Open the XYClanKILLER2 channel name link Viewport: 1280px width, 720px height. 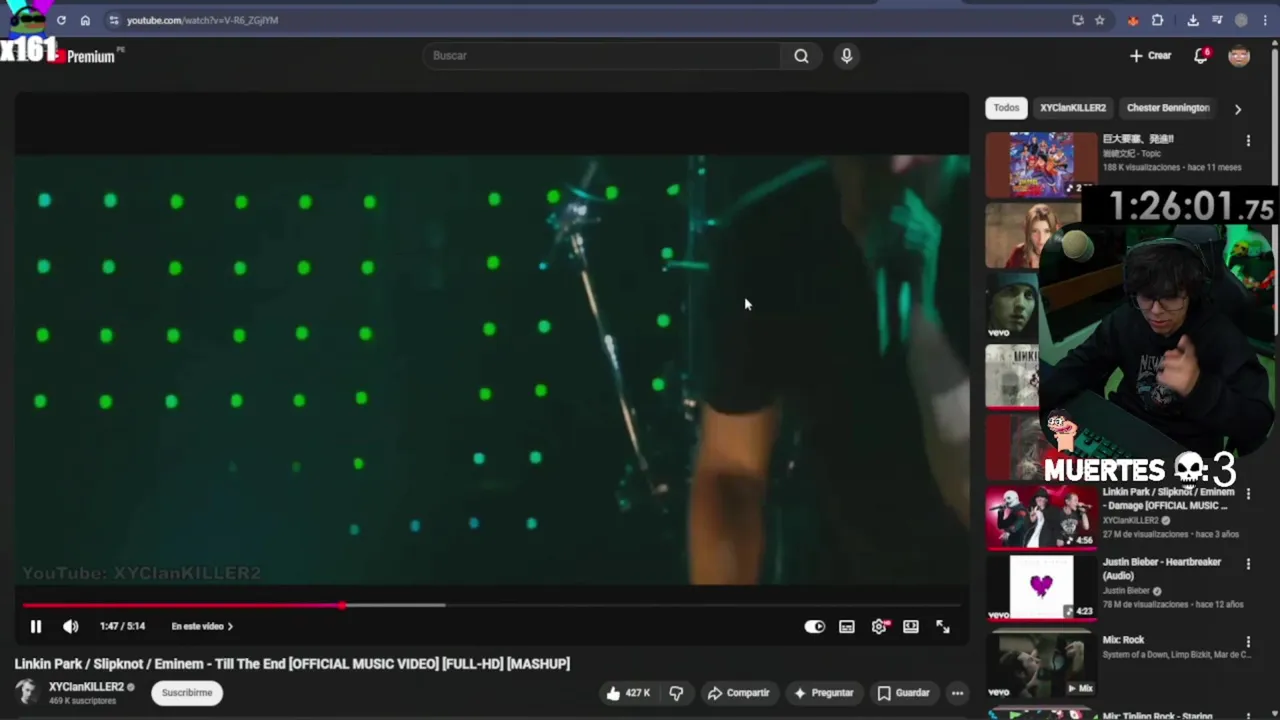pyautogui.click(x=86, y=687)
